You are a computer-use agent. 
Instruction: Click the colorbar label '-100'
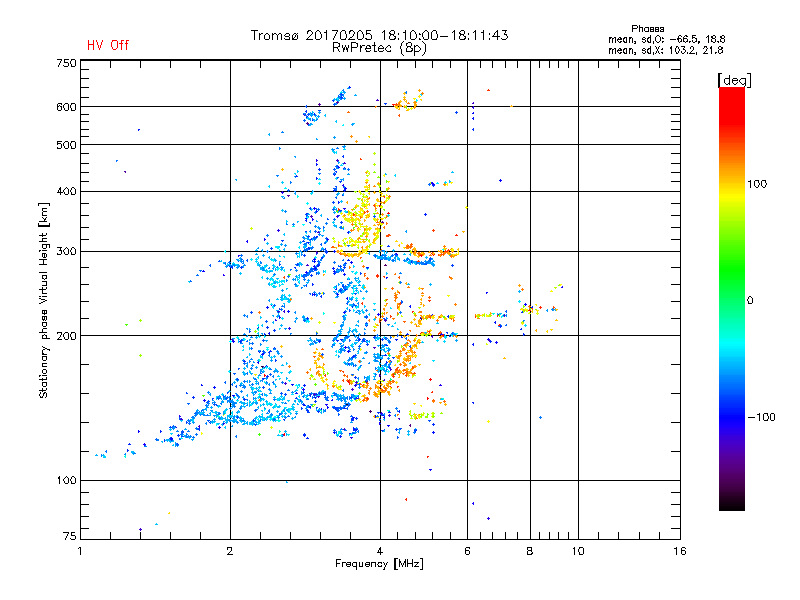tap(761, 417)
